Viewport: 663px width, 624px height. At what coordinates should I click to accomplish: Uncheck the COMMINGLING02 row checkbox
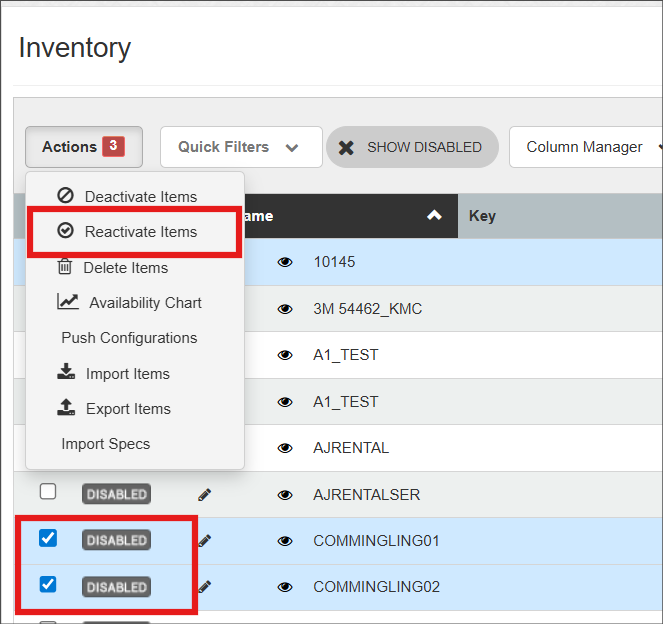48,584
